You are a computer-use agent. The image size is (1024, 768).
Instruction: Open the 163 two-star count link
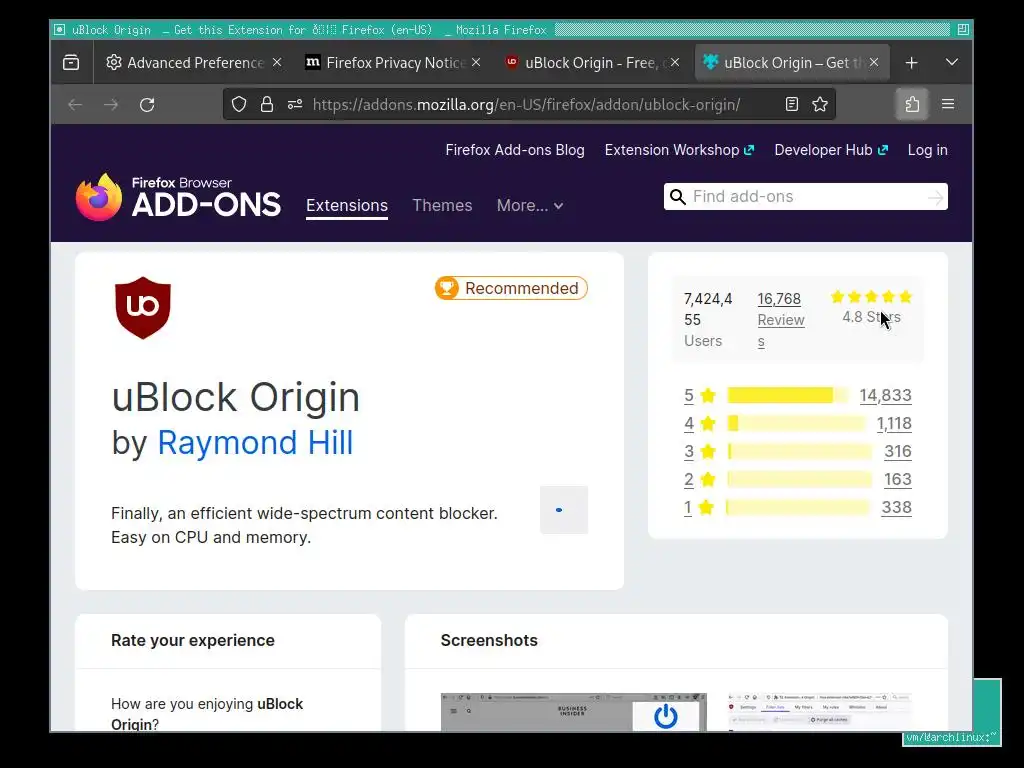click(x=898, y=479)
